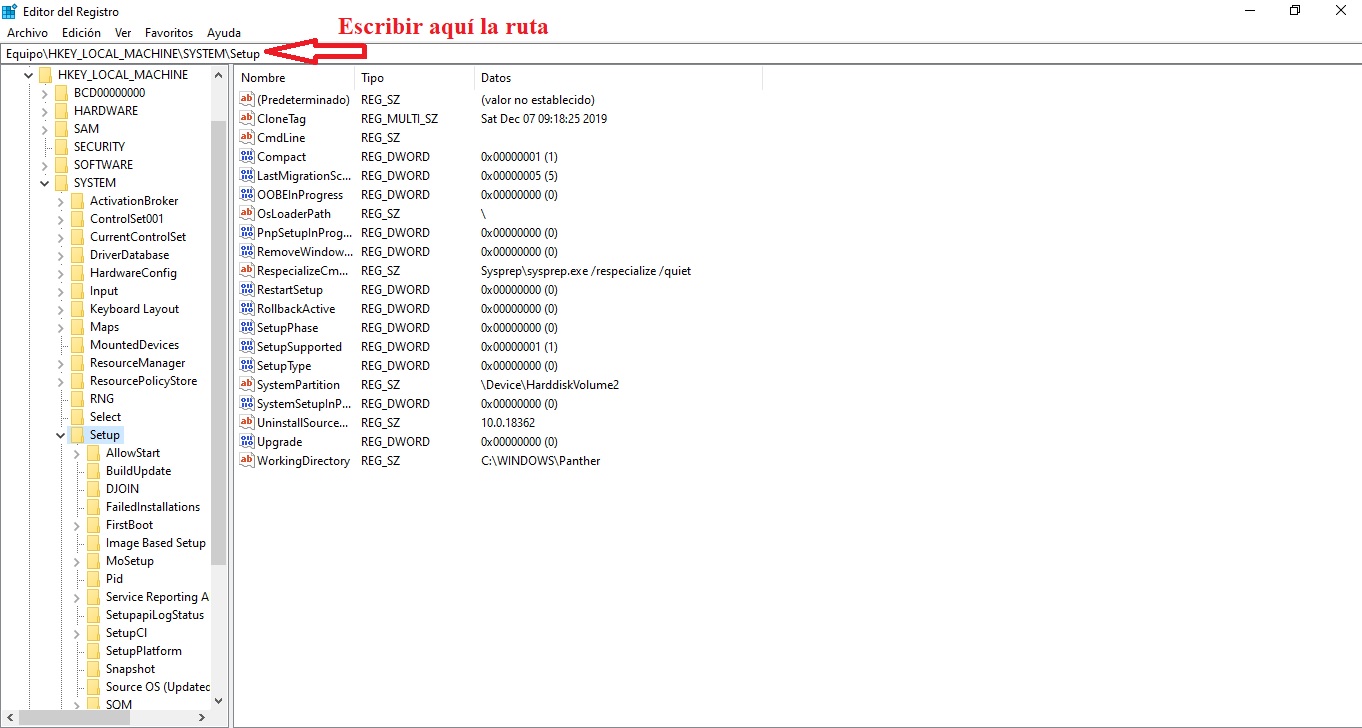Click the CloneTag string value icon
Viewport: 1362px width, 728px height.
click(247, 118)
